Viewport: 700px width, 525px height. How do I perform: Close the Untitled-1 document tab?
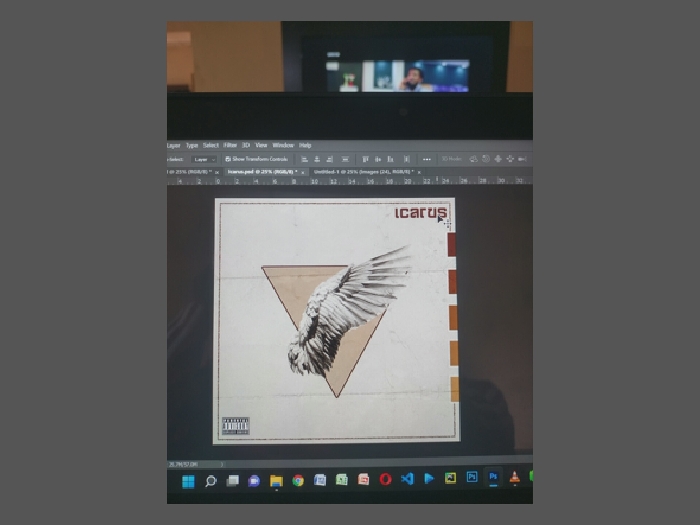[x=419, y=172]
